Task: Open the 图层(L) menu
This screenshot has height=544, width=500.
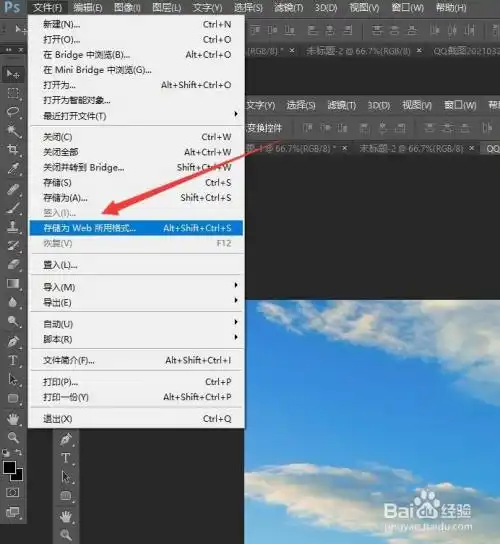Action: pyautogui.click(x=167, y=7)
